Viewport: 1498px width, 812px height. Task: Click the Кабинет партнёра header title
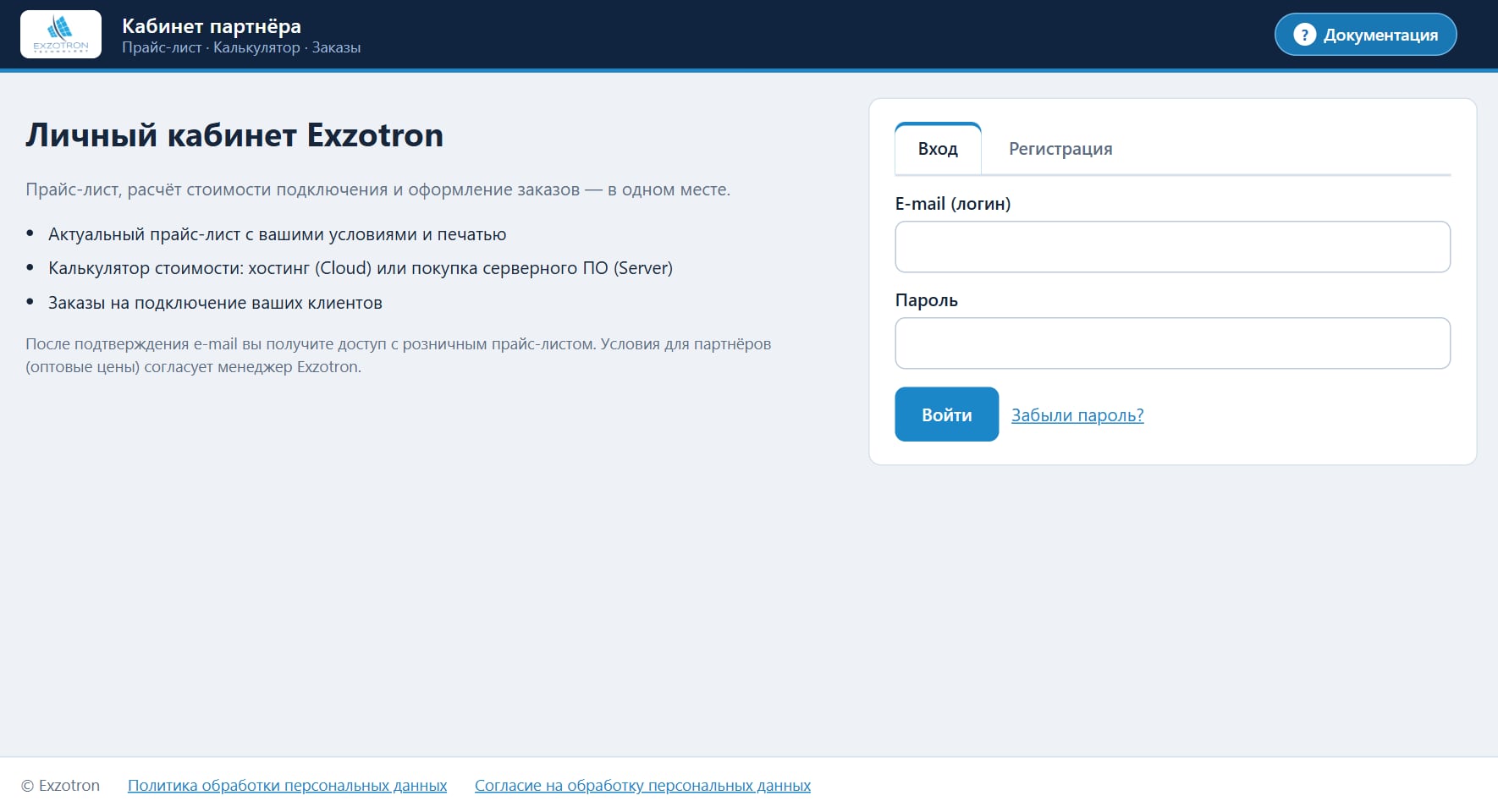212,26
